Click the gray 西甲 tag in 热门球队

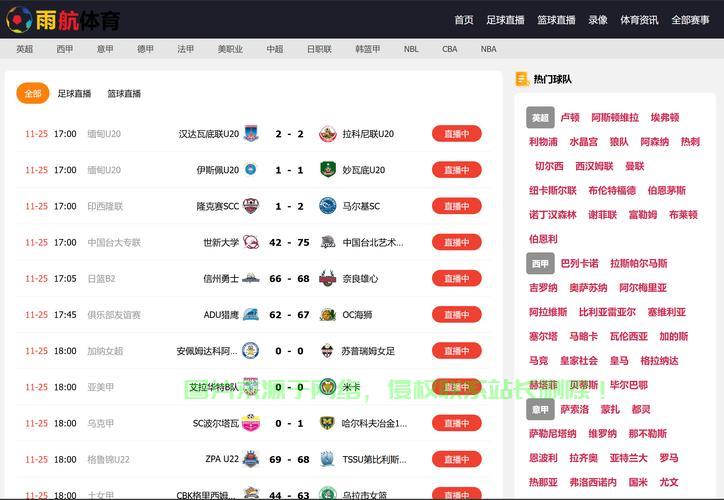pyautogui.click(x=540, y=264)
